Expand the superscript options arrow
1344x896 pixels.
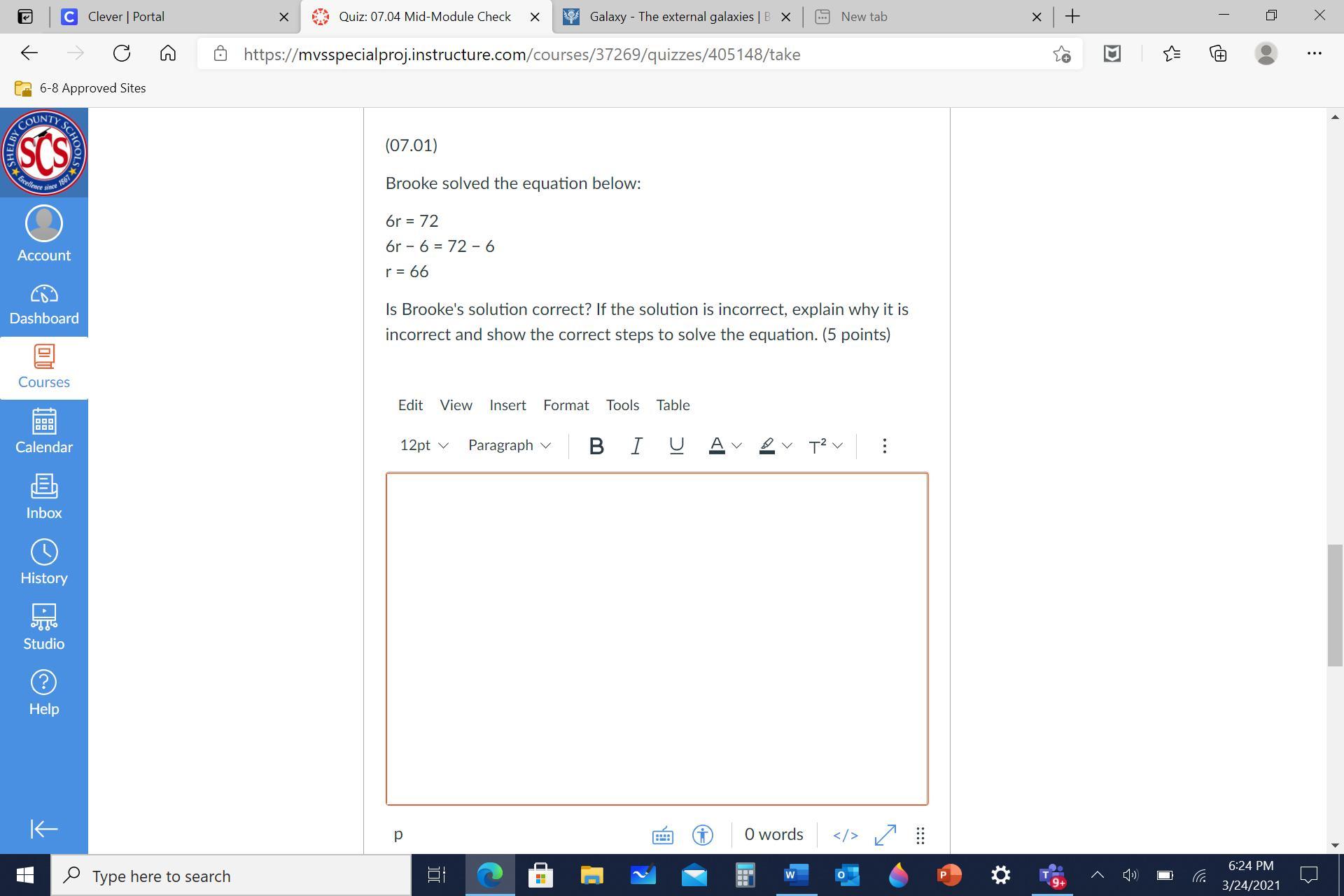click(837, 446)
